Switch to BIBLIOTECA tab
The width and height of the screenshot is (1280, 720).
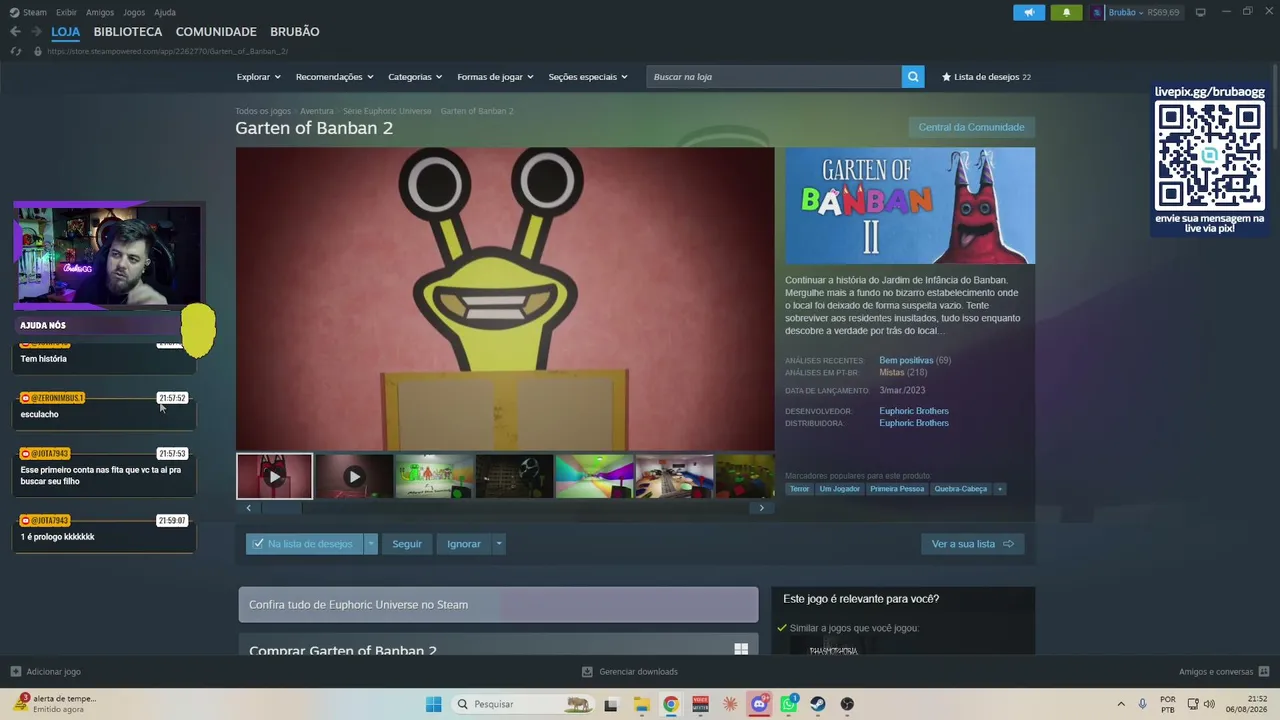pos(128,32)
